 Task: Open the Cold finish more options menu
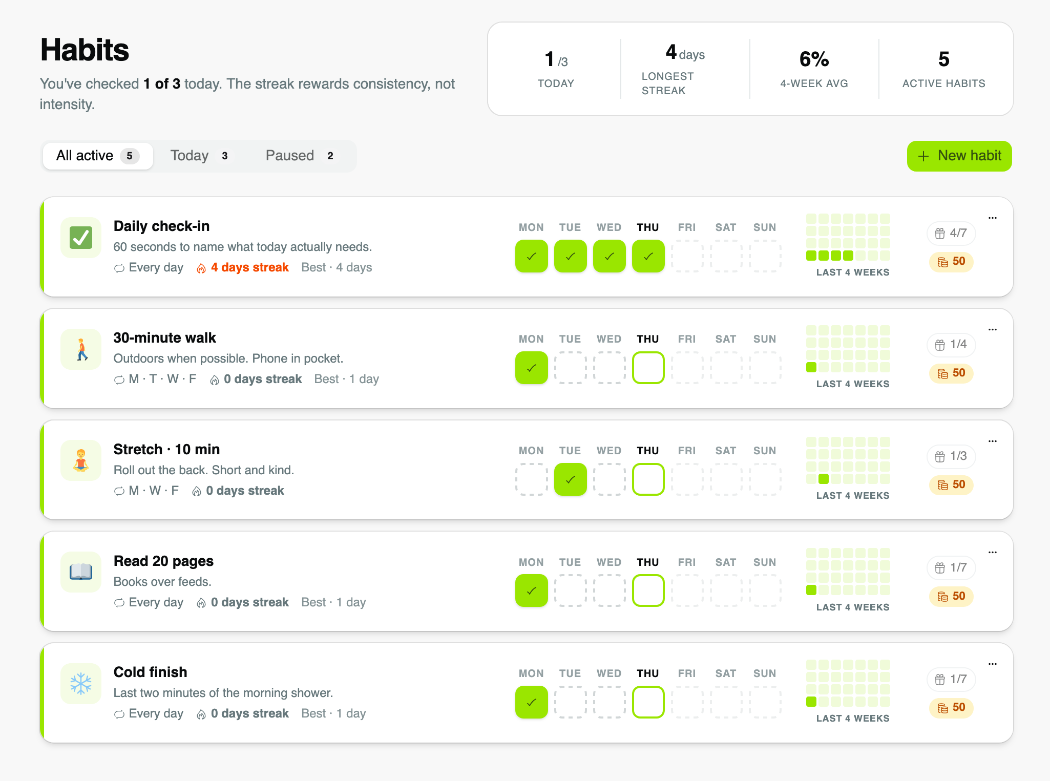pos(992,664)
